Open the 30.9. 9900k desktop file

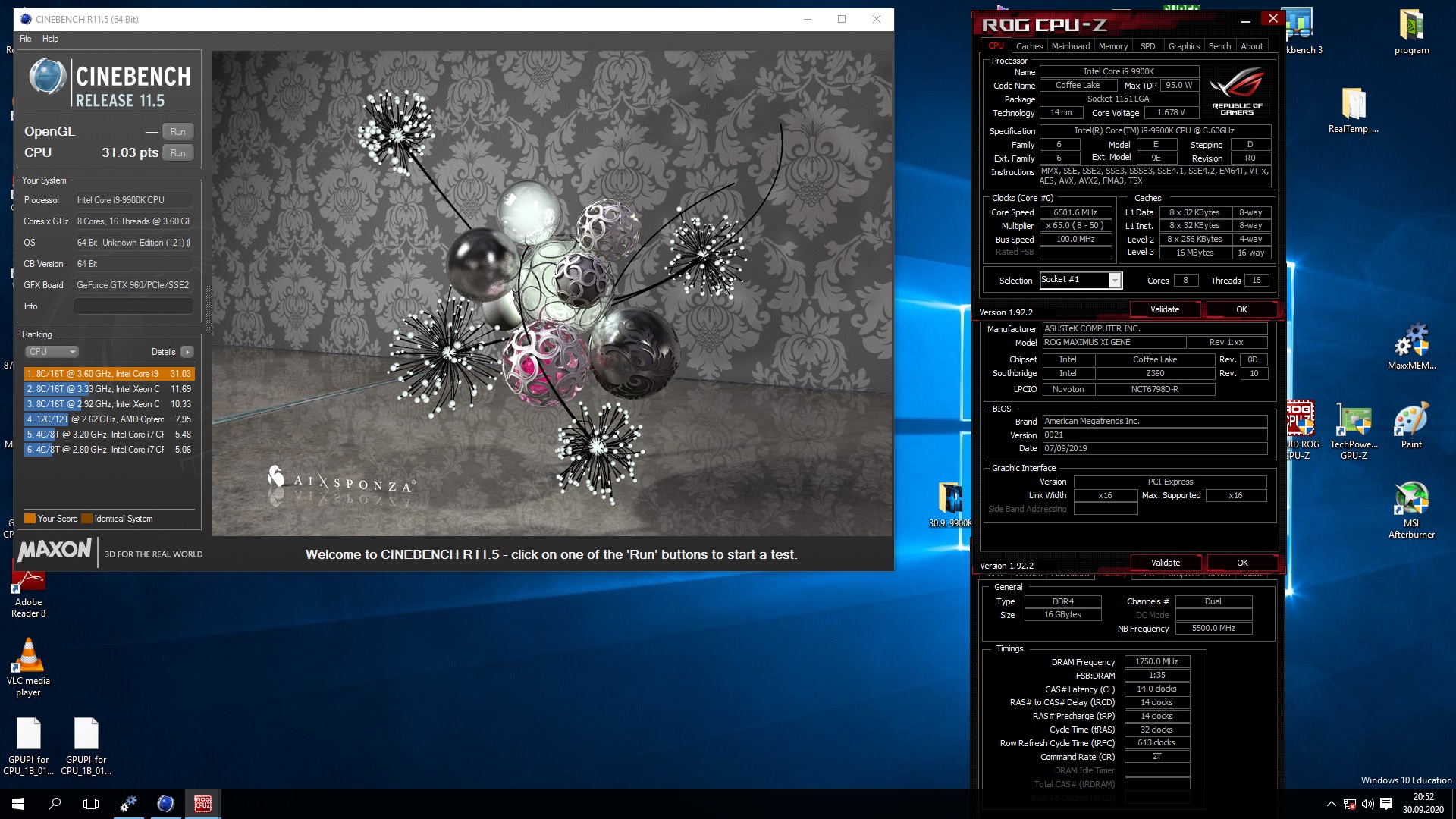tap(950, 504)
